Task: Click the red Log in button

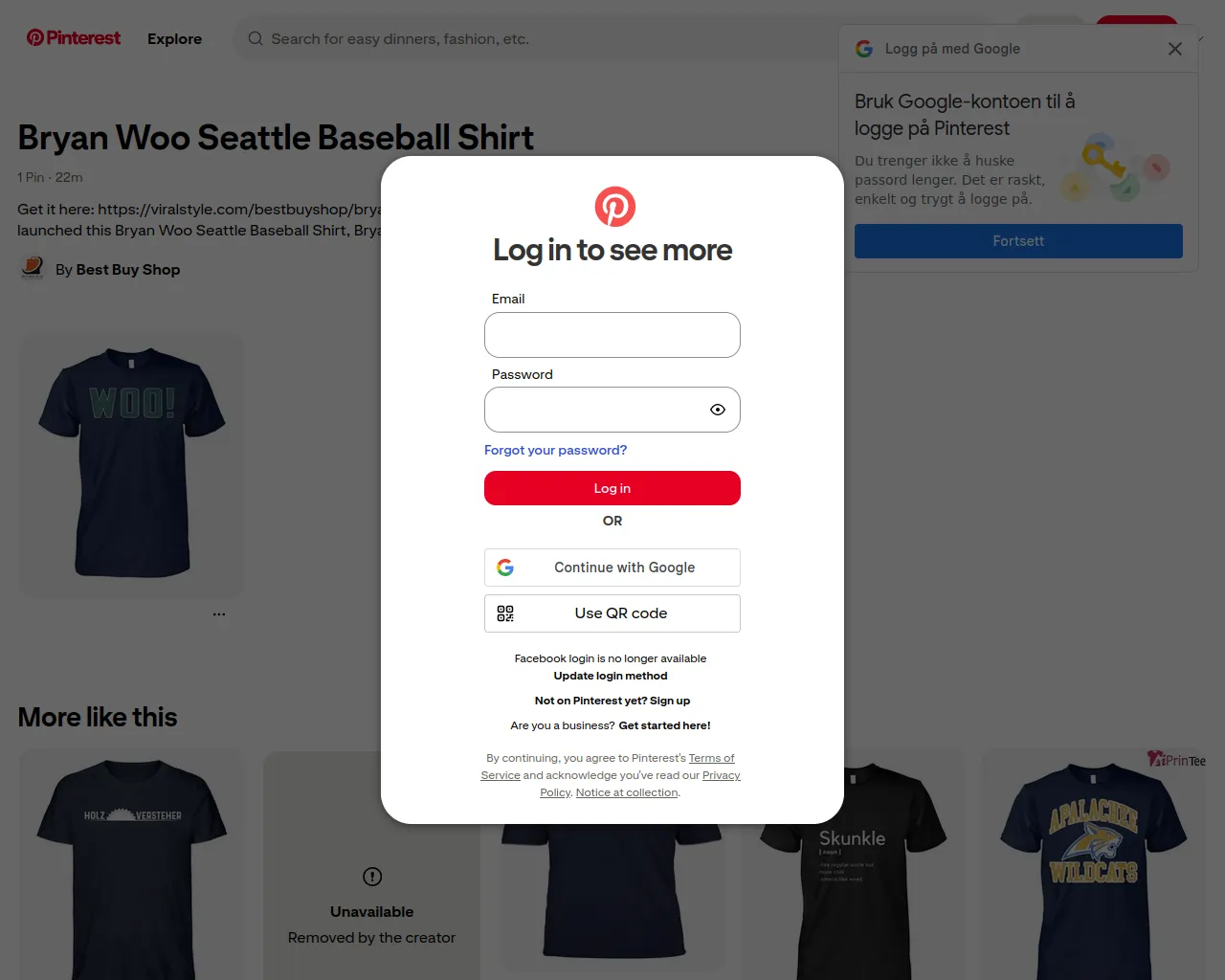Action: [612, 488]
